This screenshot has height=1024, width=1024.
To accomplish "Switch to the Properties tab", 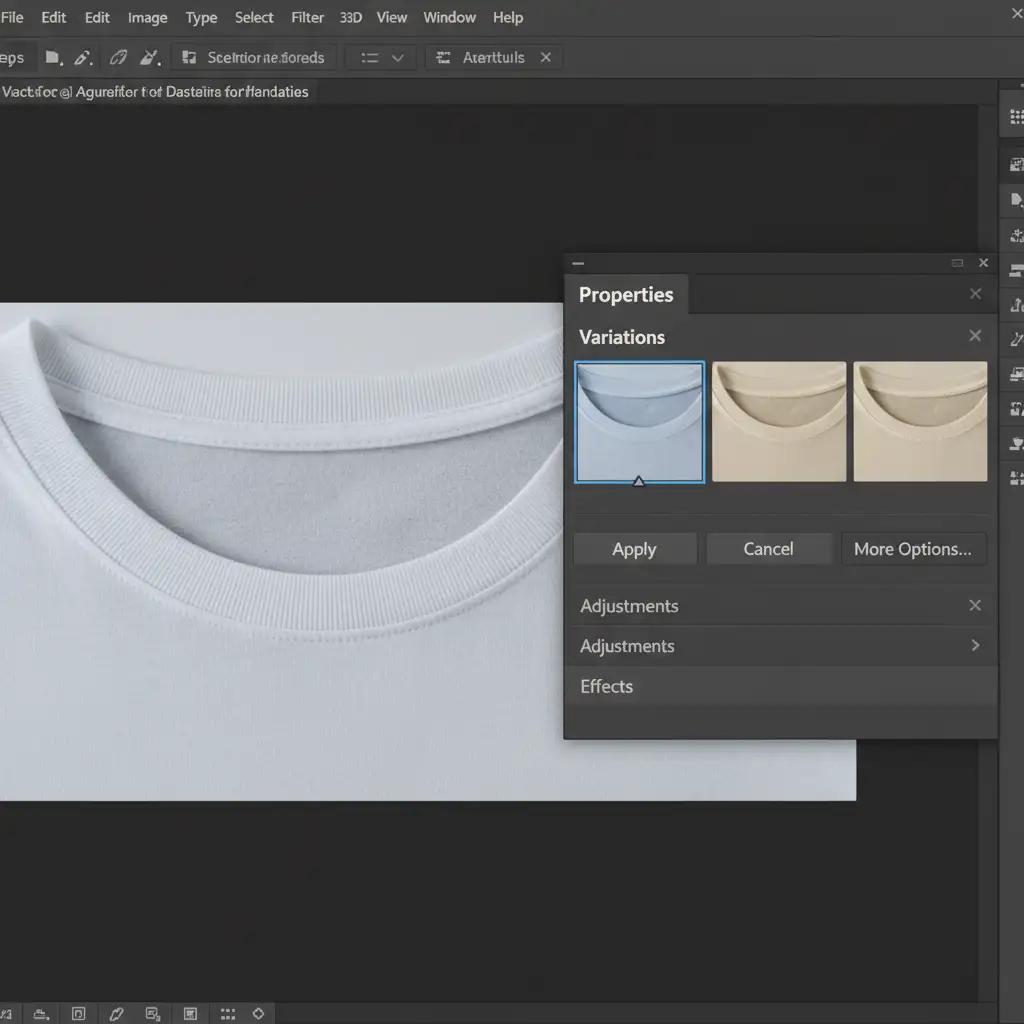I will [626, 295].
